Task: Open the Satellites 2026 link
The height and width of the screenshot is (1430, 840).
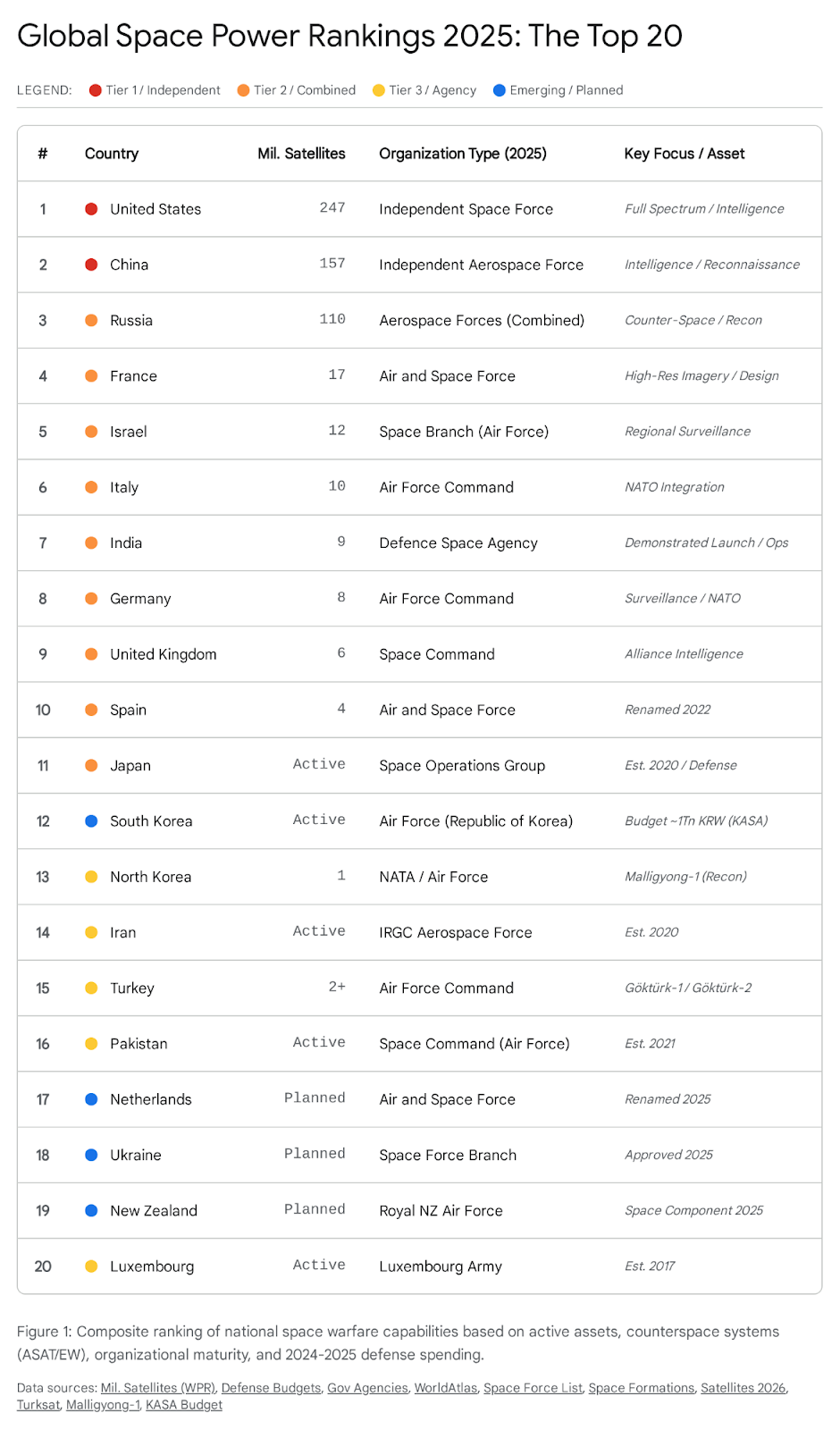Action: [743, 1388]
